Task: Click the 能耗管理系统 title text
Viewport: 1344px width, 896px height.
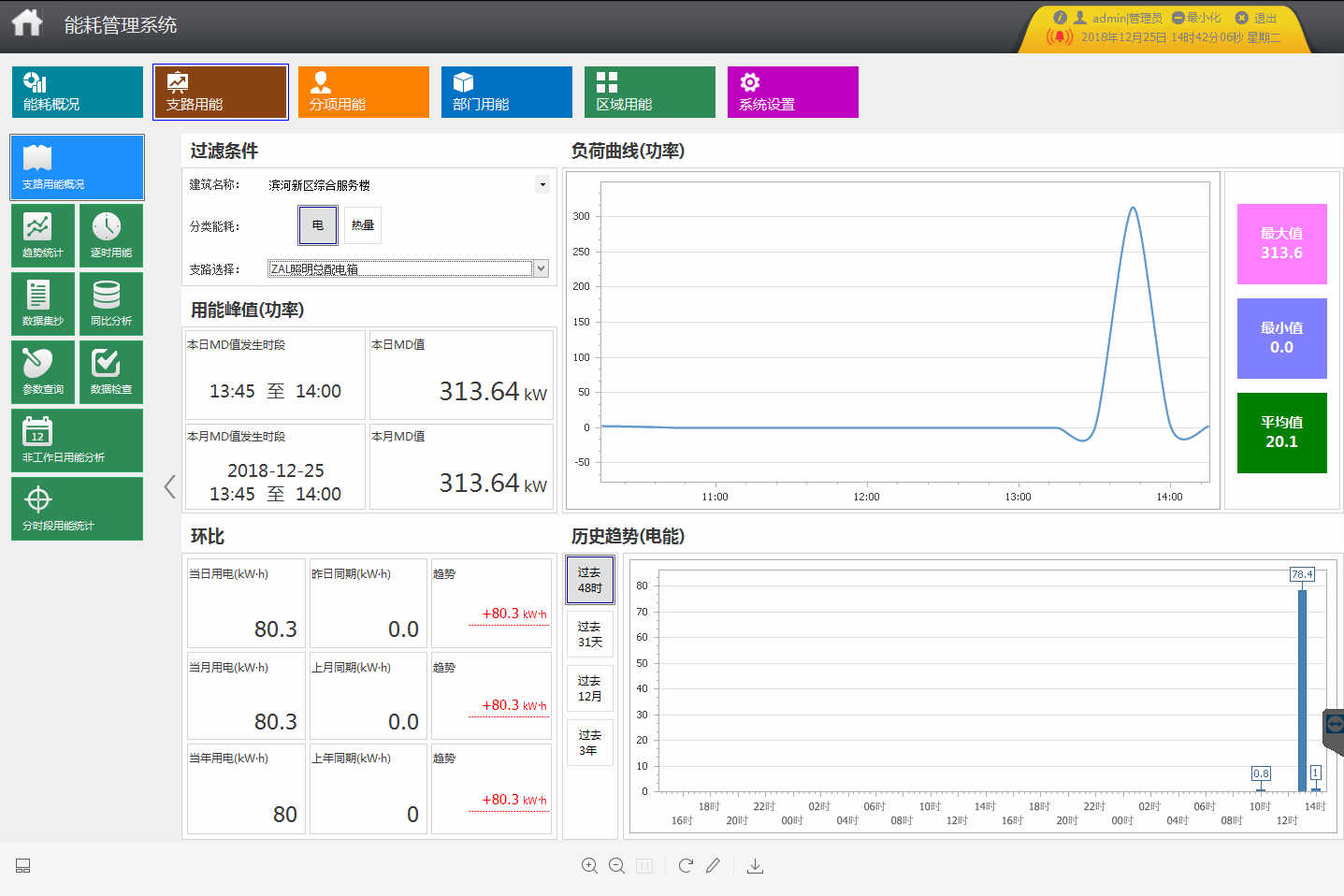Action: [x=121, y=25]
